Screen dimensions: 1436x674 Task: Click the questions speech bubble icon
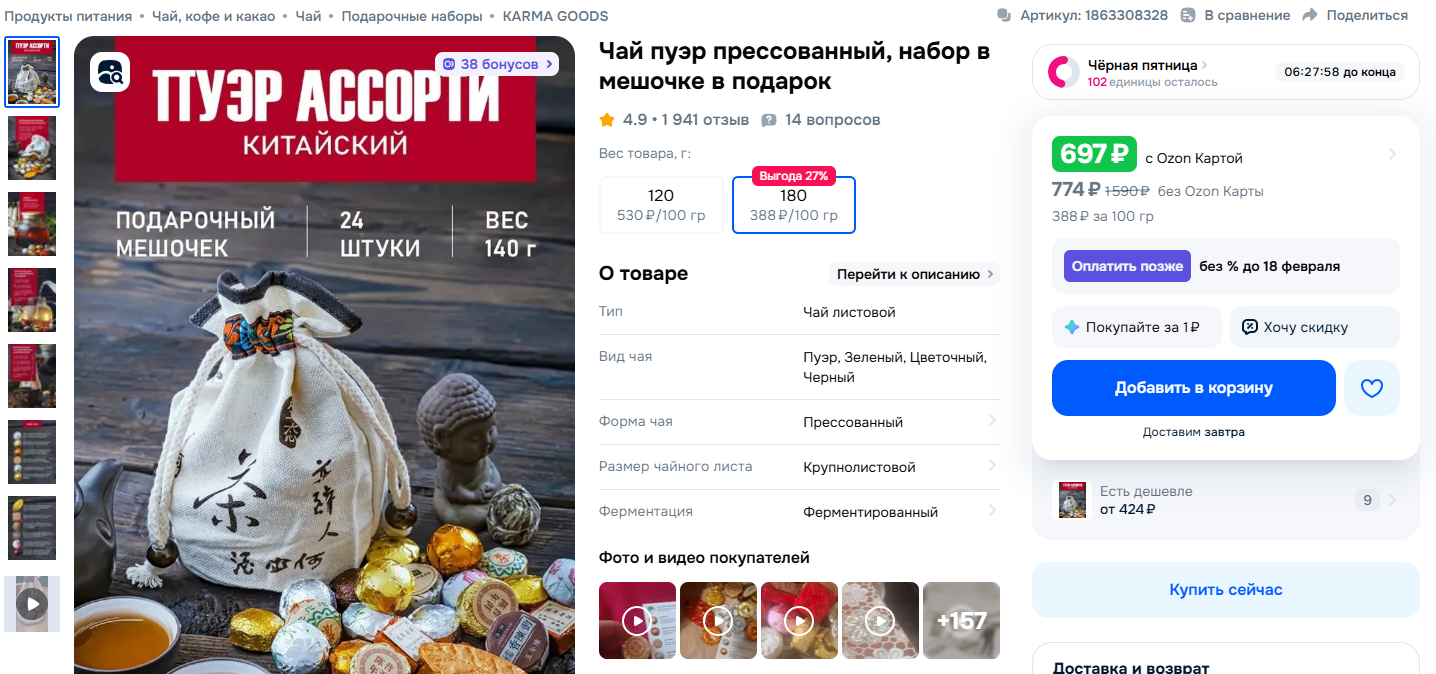tap(769, 120)
